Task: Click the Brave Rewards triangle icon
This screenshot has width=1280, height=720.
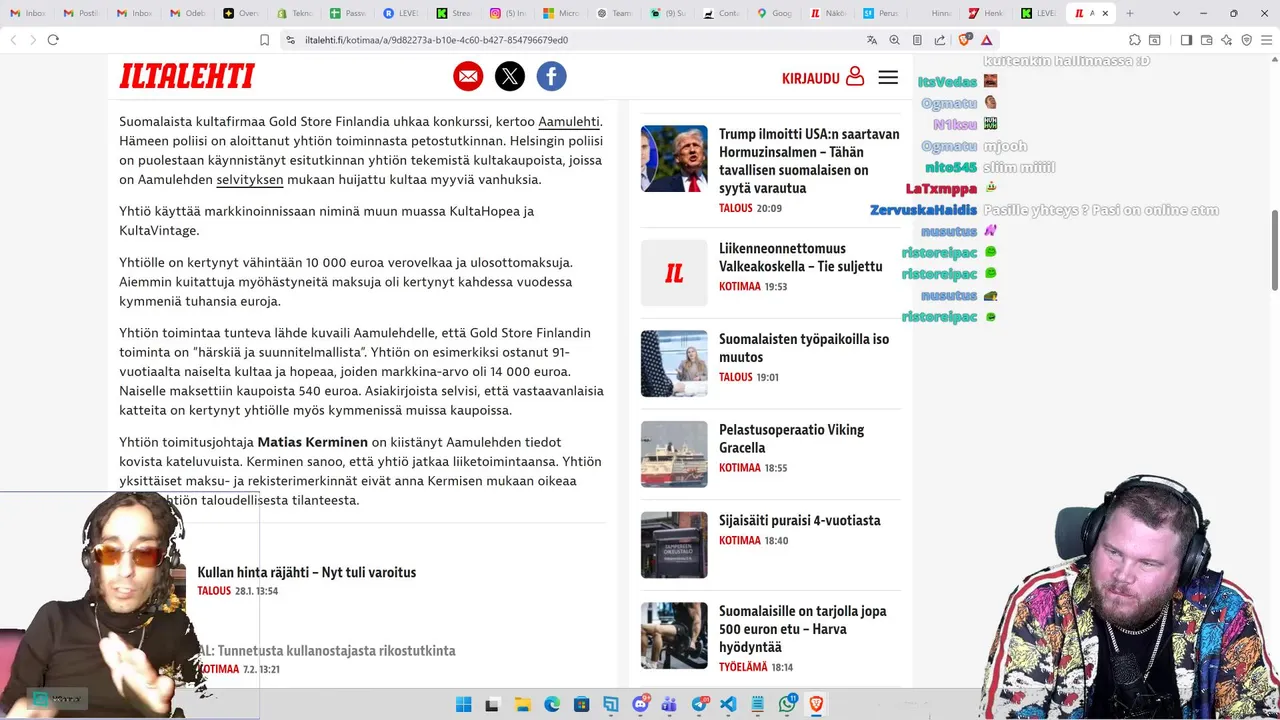Action: 987,40
